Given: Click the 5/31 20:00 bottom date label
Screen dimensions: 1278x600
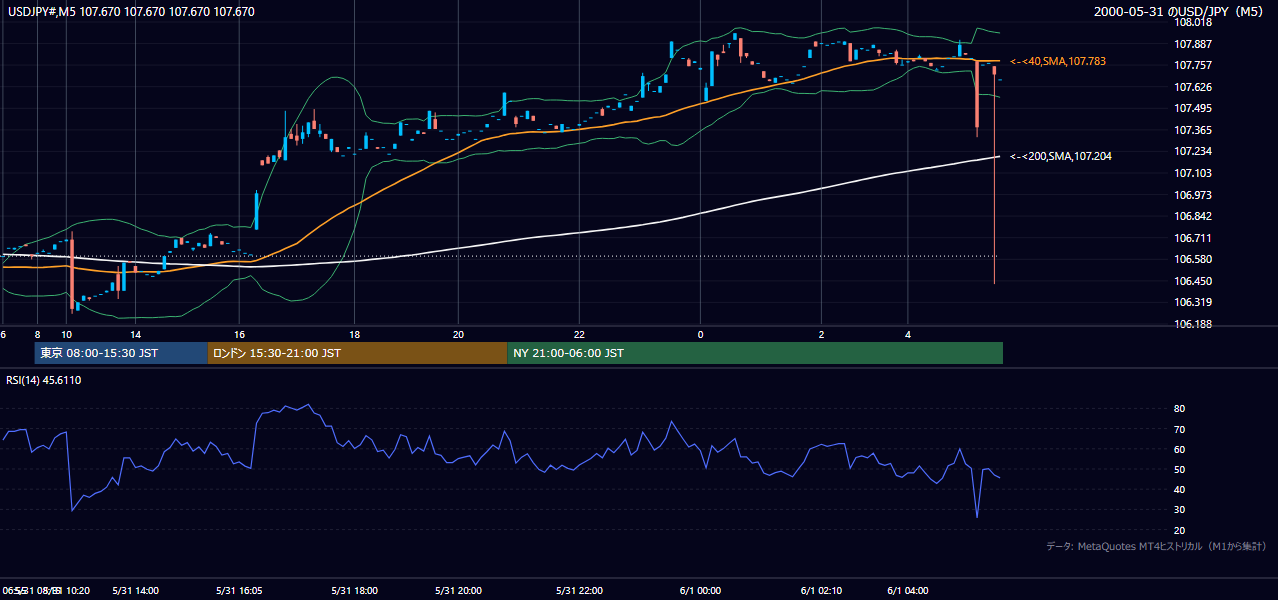Looking at the screenshot, I should [458, 590].
